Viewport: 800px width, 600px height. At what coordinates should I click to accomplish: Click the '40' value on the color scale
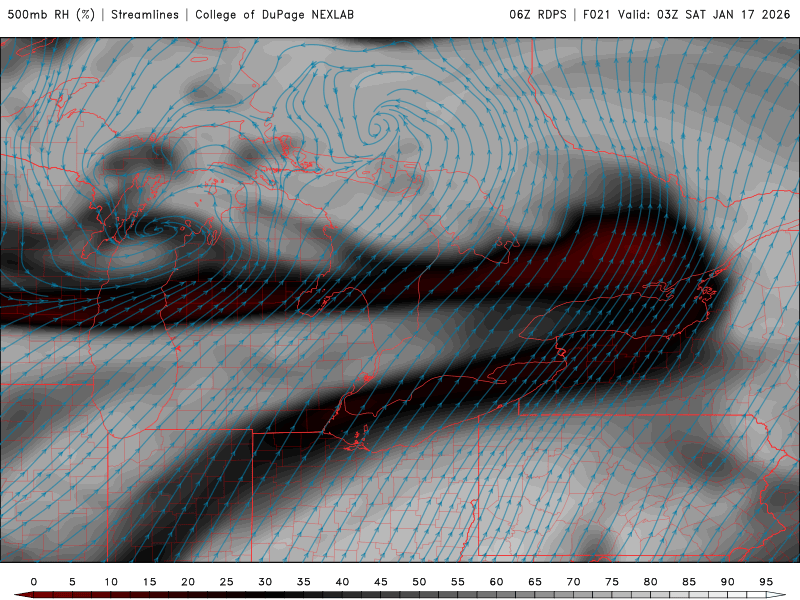point(342,582)
